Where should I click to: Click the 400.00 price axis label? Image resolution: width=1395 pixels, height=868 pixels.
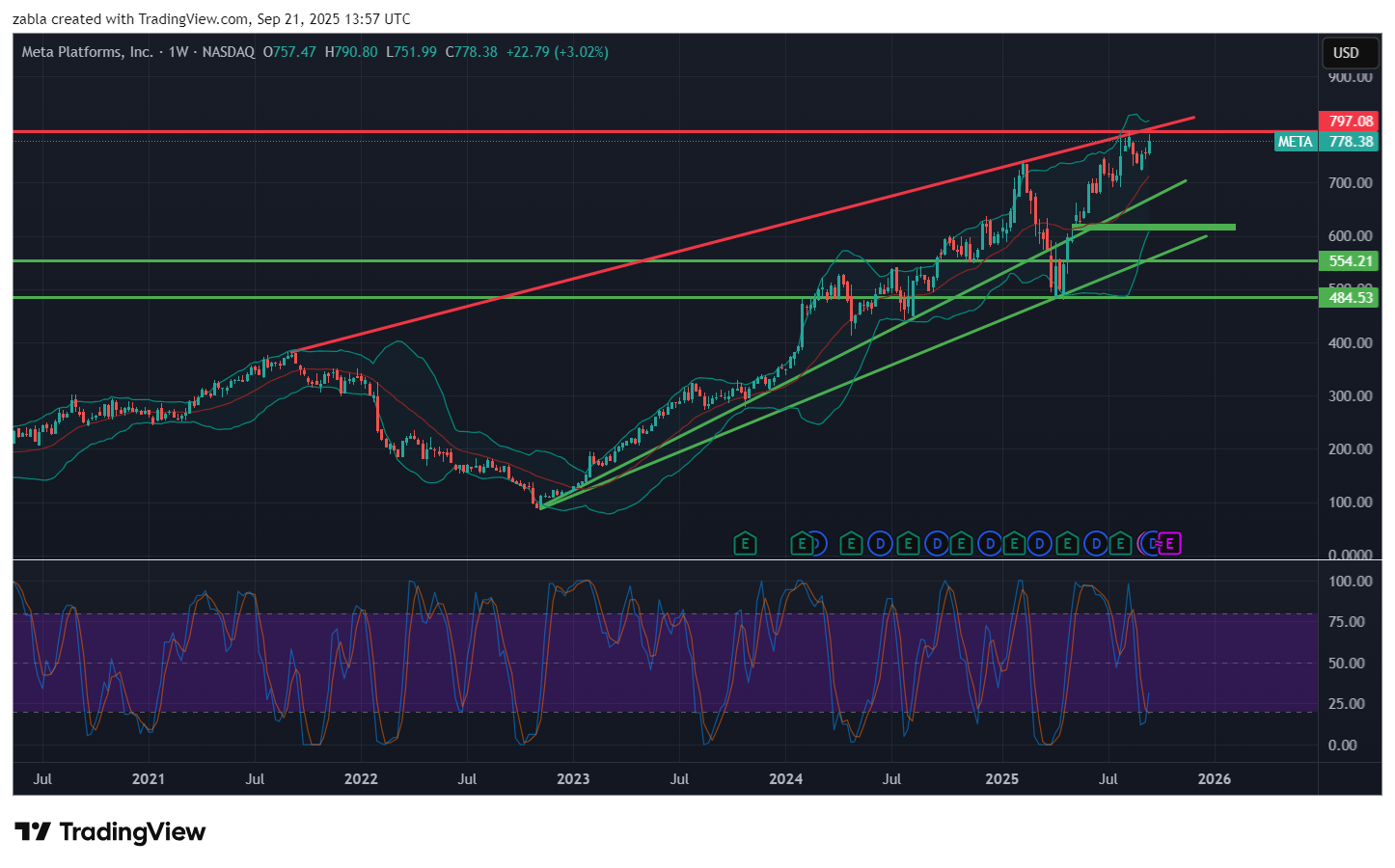click(x=1351, y=343)
